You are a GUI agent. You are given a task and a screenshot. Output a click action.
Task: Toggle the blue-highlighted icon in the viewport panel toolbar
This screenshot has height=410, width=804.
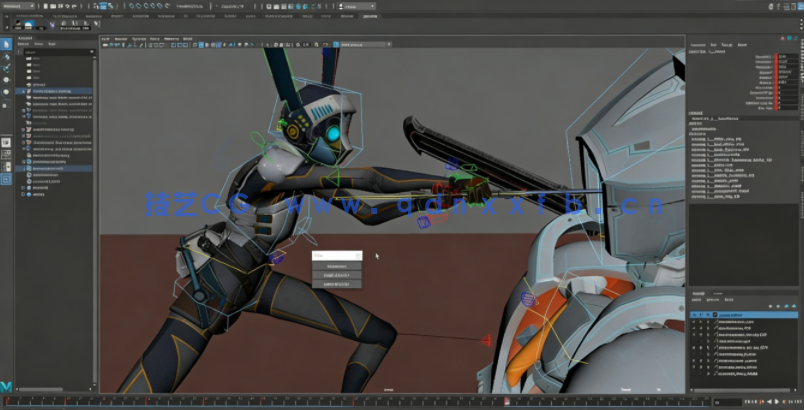[201, 45]
